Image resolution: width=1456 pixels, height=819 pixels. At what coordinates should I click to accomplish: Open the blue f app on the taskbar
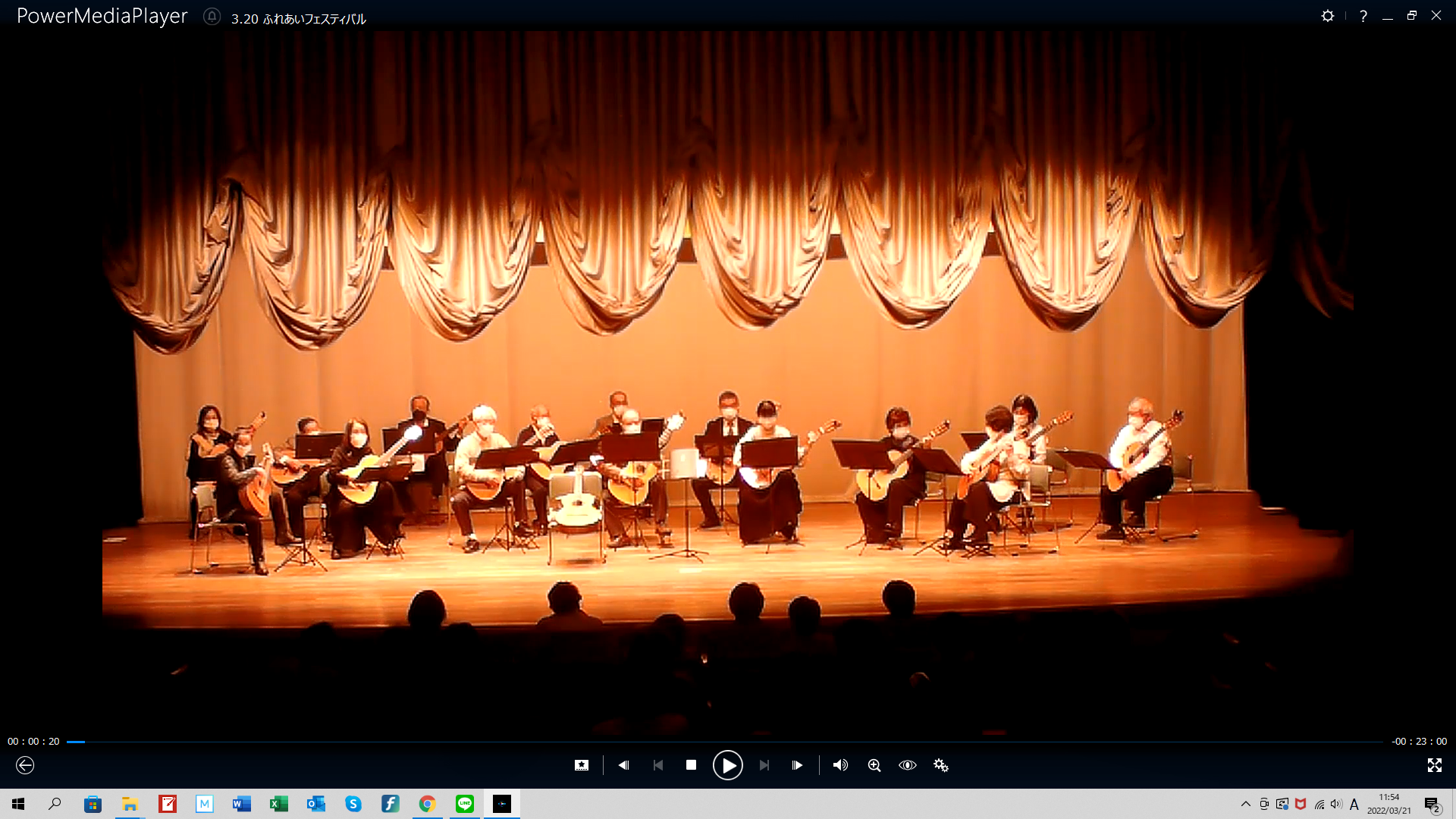point(391,804)
